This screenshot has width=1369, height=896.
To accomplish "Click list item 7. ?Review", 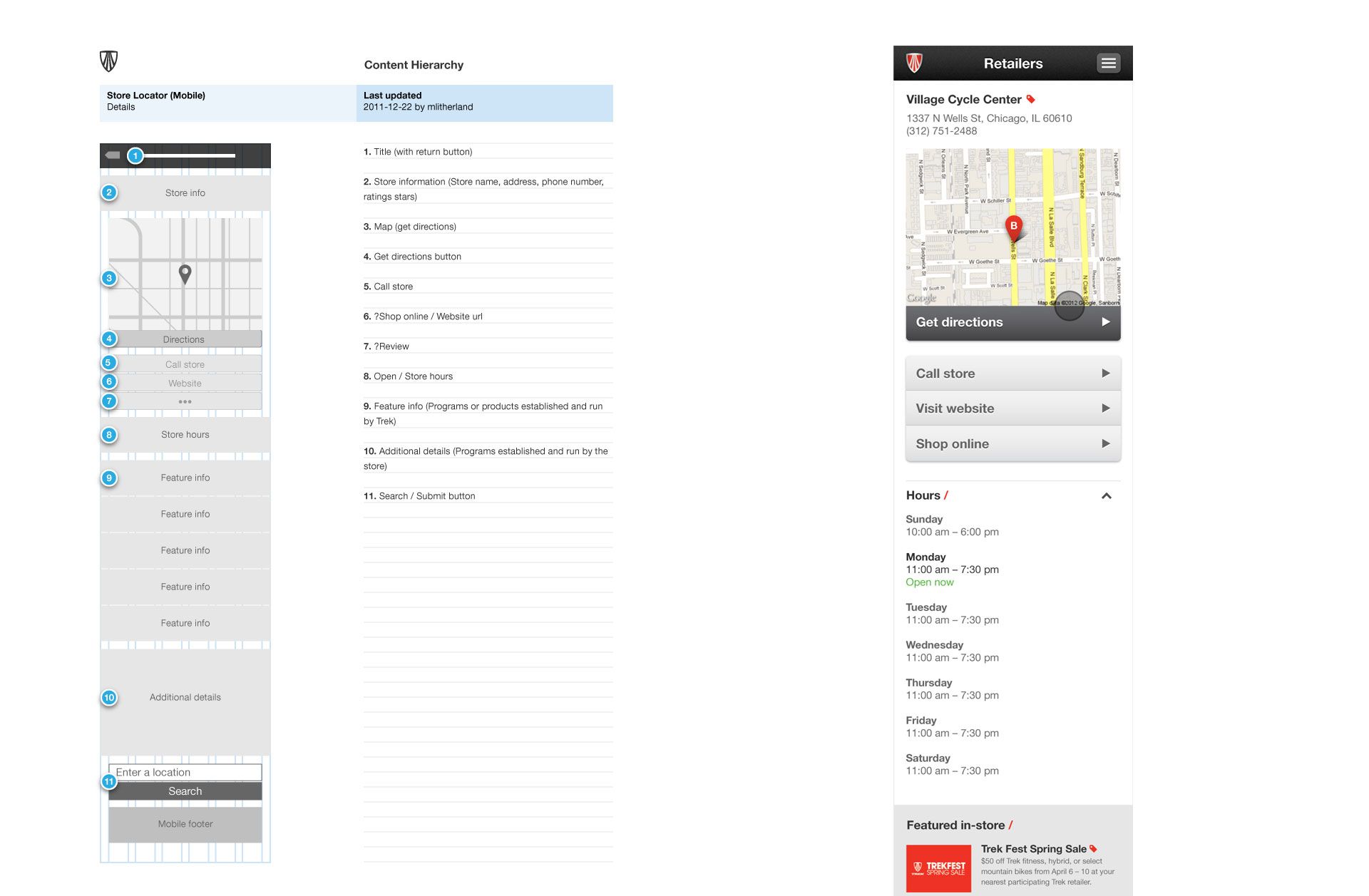I will [x=386, y=346].
